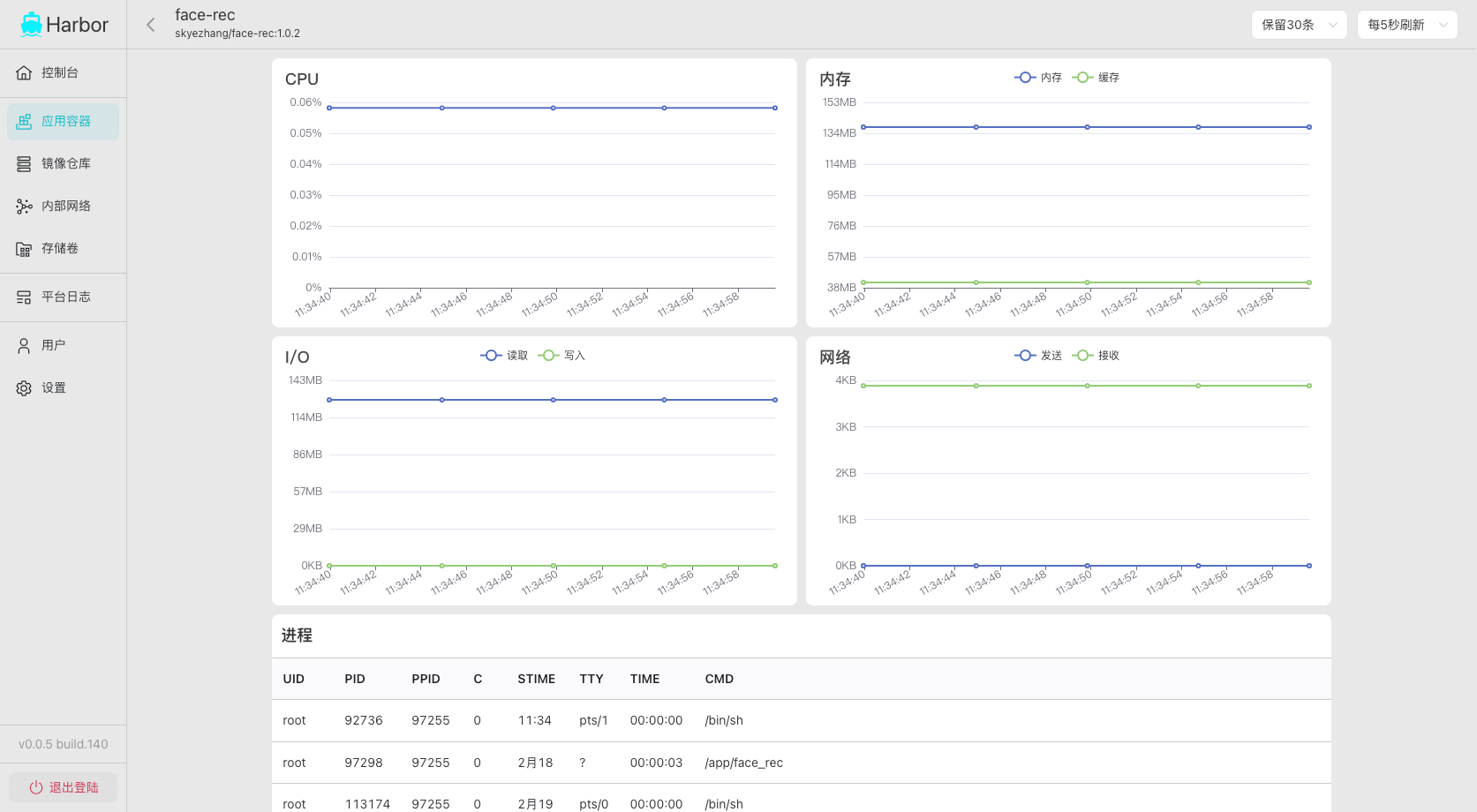Click the TTY column header
This screenshot has height=812, width=1477.
(592, 679)
